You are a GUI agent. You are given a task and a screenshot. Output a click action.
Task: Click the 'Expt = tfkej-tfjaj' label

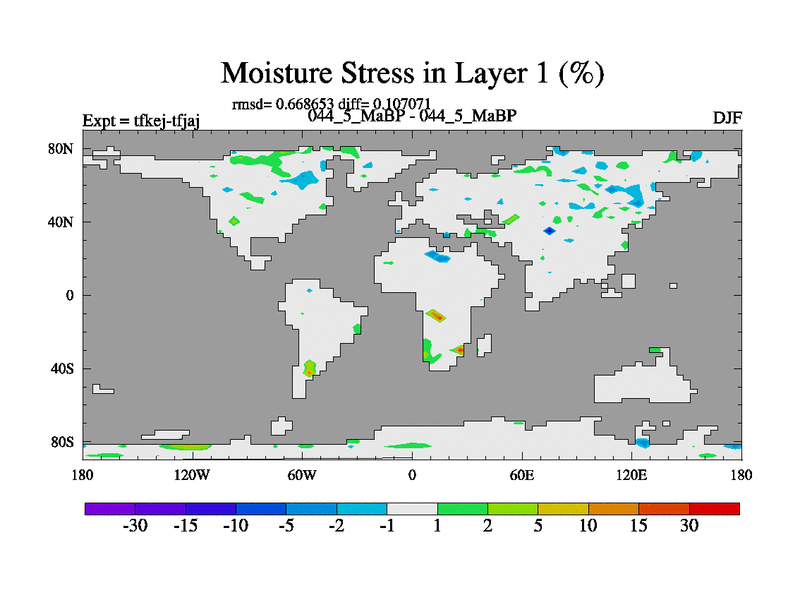pos(141,121)
